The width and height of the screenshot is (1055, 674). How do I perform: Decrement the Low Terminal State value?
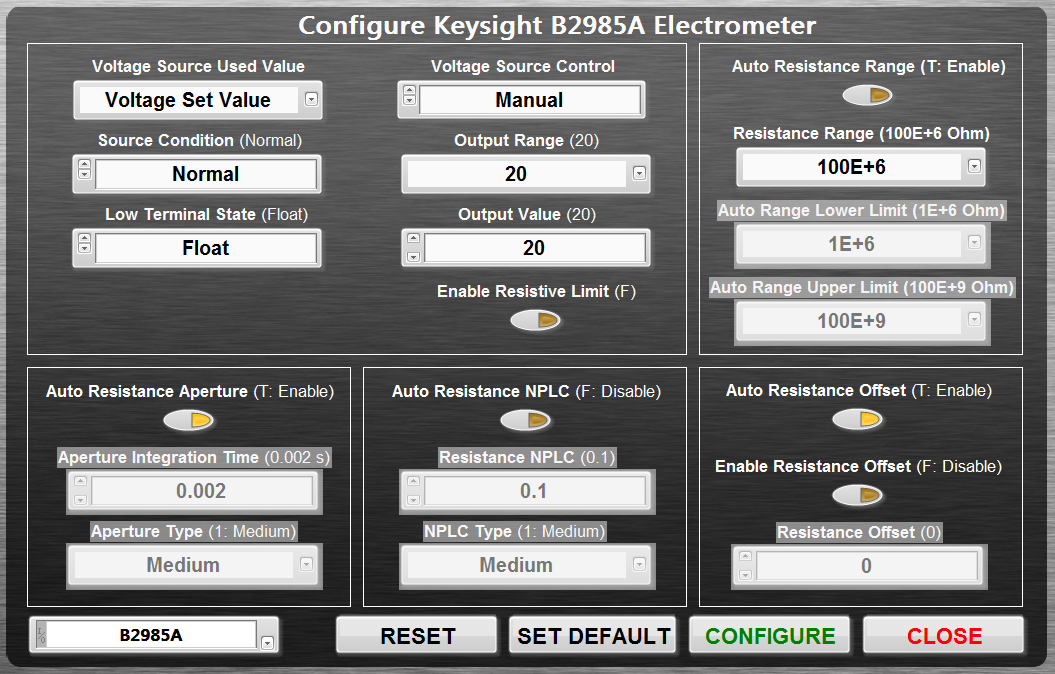click(84, 248)
